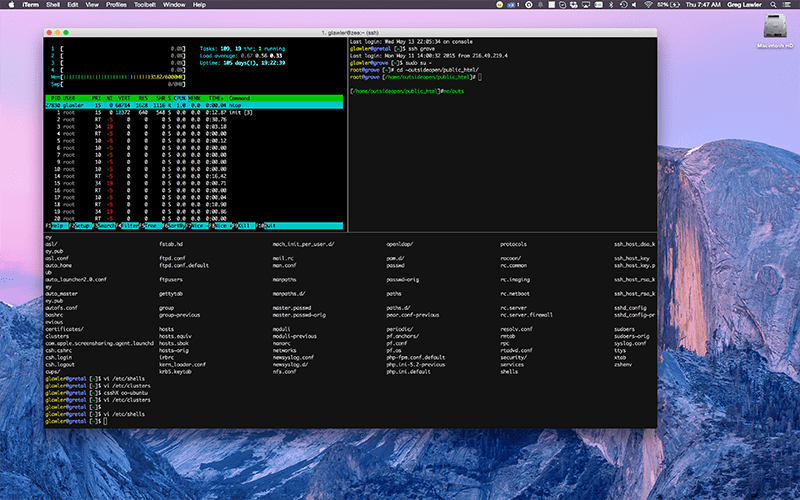Click the bell icon in menu bar
Image resolution: width=800 pixels, height=500 pixels.
[x=540, y=5]
